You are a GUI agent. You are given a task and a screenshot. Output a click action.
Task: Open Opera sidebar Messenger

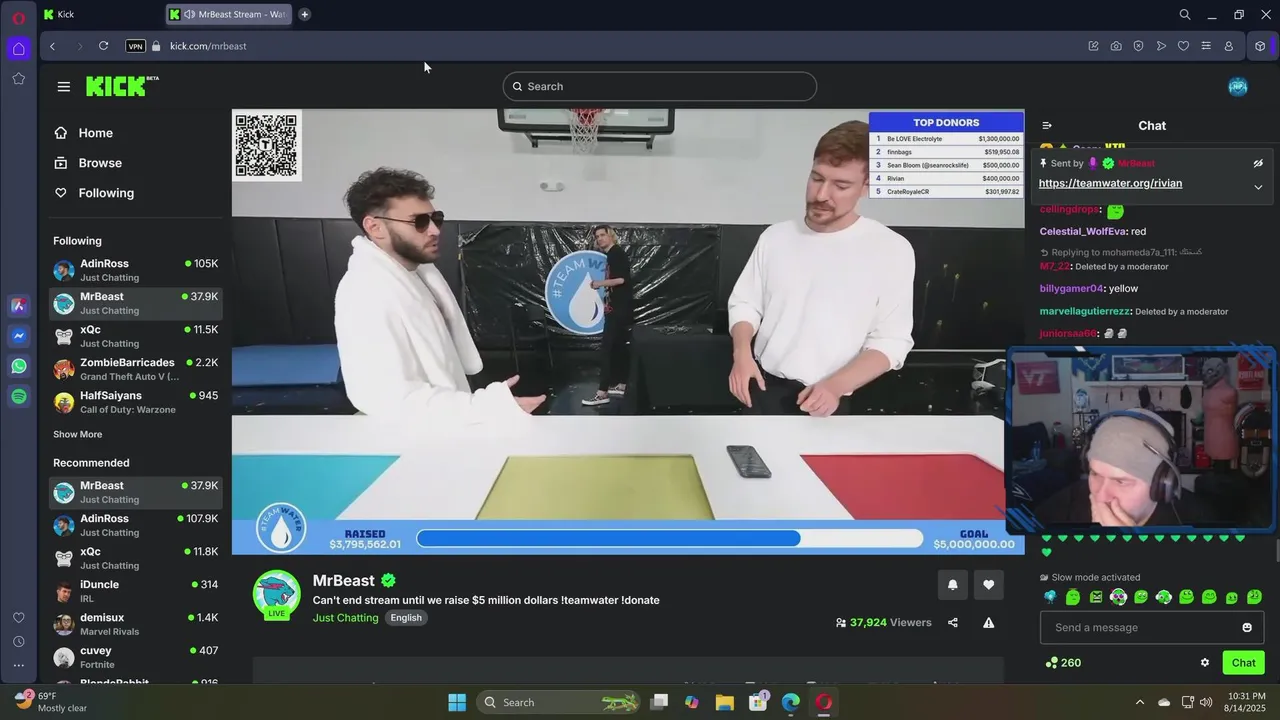point(19,337)
